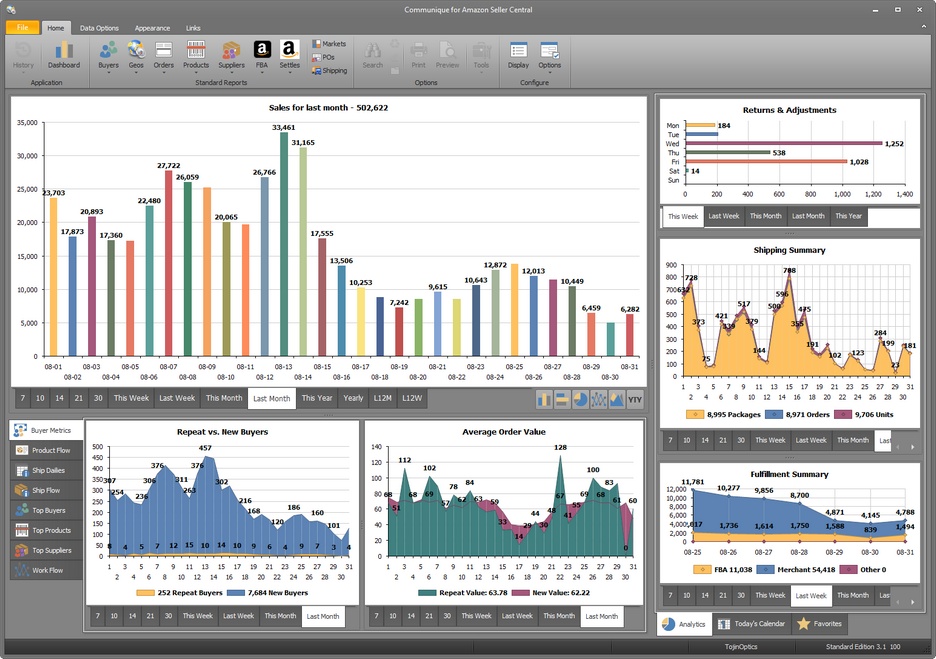Screen dimensions: 936x659
Task: Toggle the YTY comparison button
Action: pos(635,399)
